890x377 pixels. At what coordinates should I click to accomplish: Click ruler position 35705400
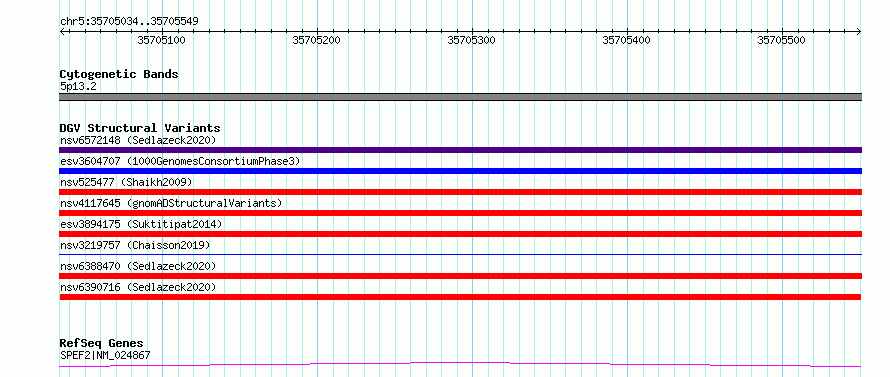(x=627, y=40)
